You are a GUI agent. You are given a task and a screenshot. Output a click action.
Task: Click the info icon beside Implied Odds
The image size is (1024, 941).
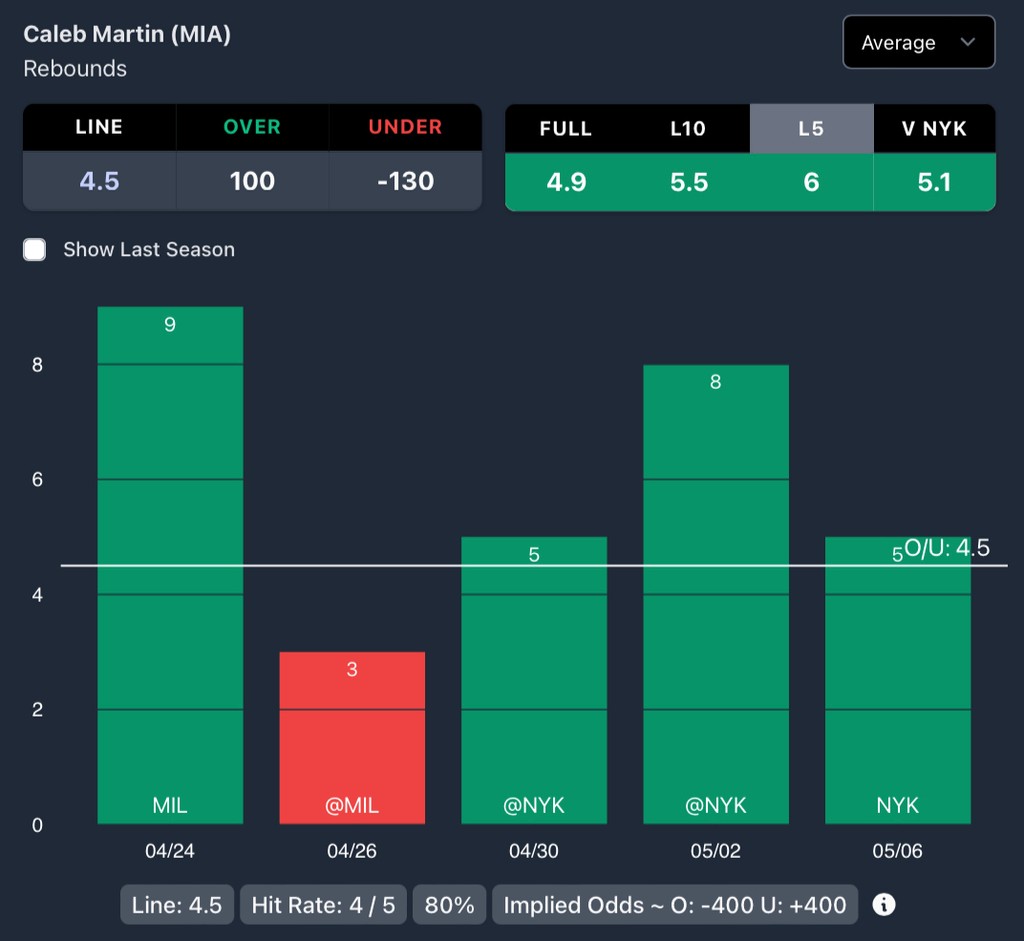click(x=883, y=905)
